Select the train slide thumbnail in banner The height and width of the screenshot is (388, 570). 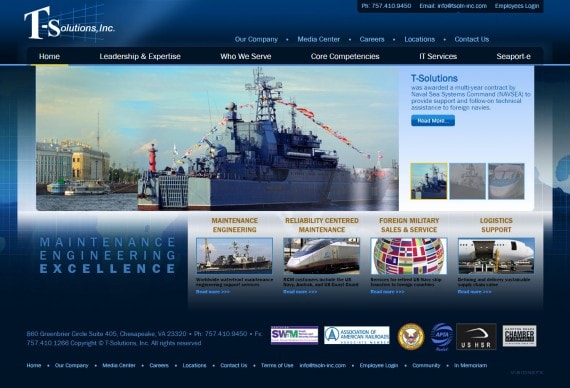(506, 181)
